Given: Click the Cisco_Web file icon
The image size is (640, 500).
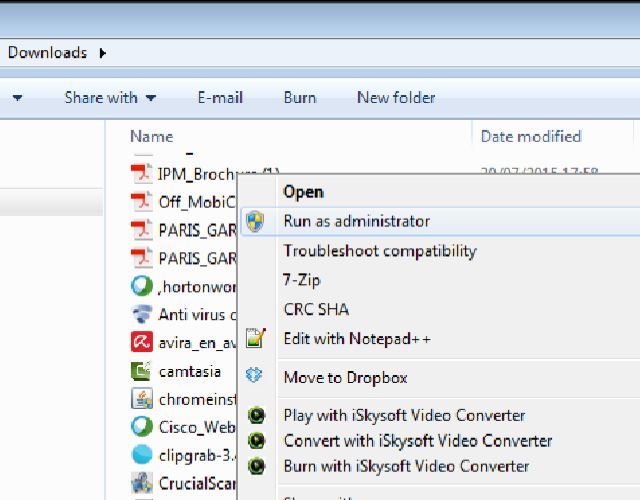Looking at the screenshot, I should point(142,427).
